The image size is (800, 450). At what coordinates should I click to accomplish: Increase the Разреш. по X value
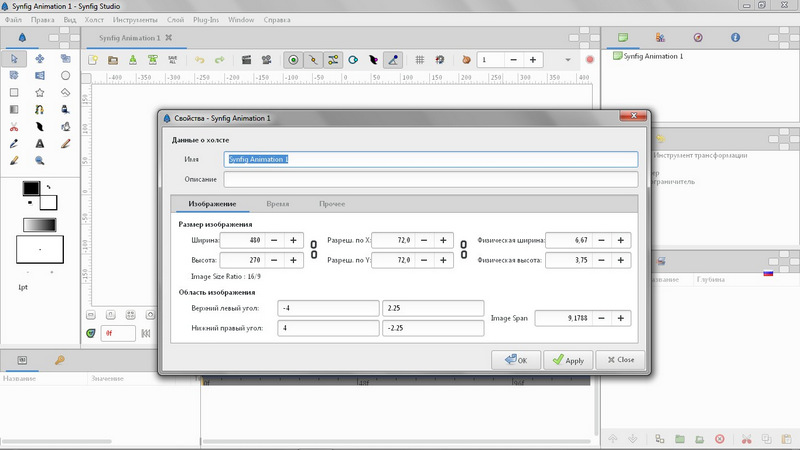click(443, 240)
